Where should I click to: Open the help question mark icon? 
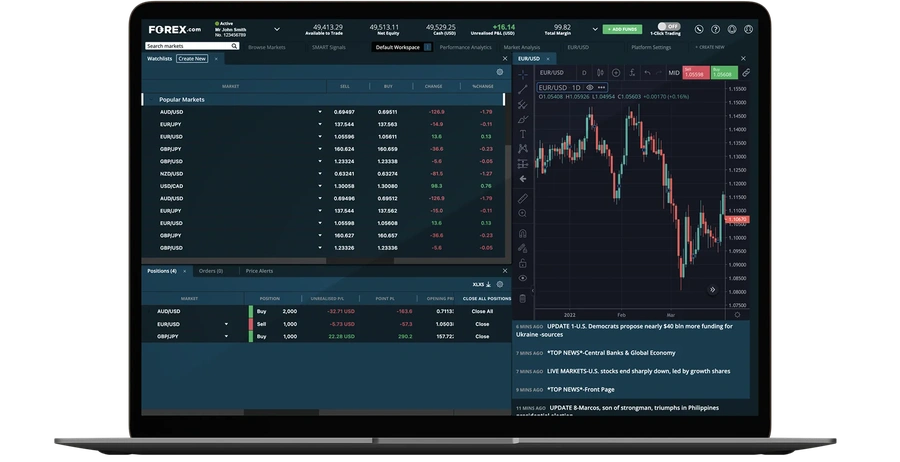[715, 29]
